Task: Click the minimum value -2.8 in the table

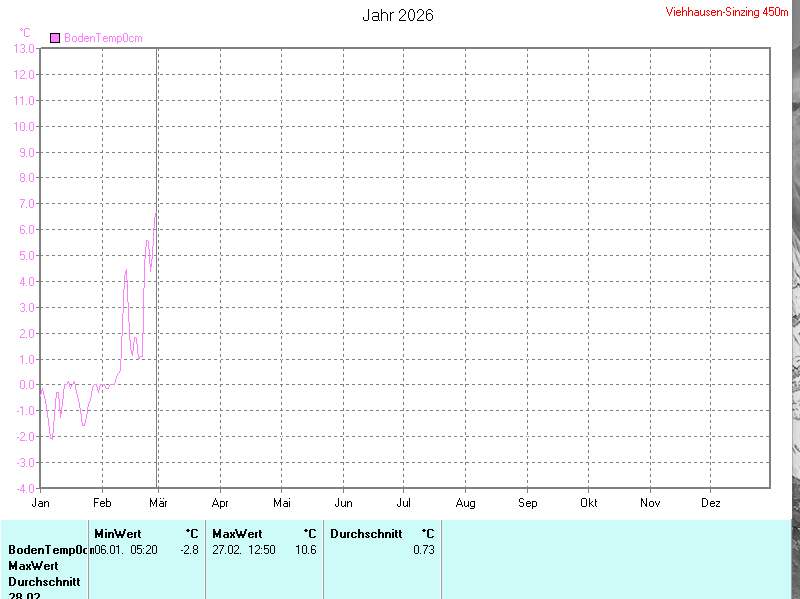Action: pos(188,550)
